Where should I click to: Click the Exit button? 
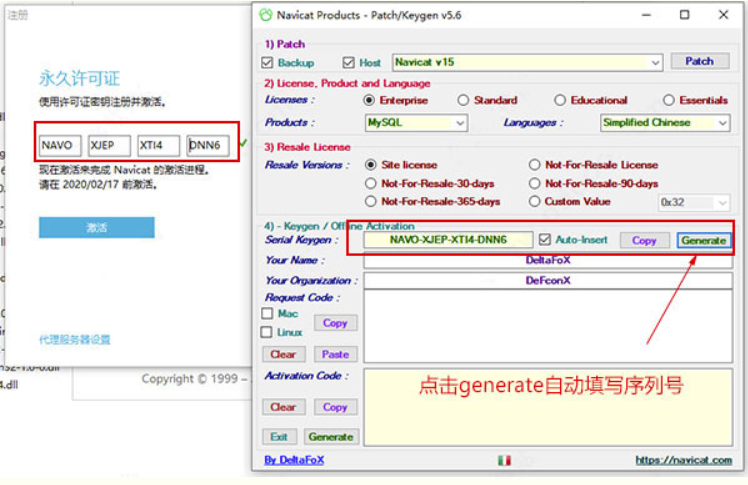click(280, 437)
